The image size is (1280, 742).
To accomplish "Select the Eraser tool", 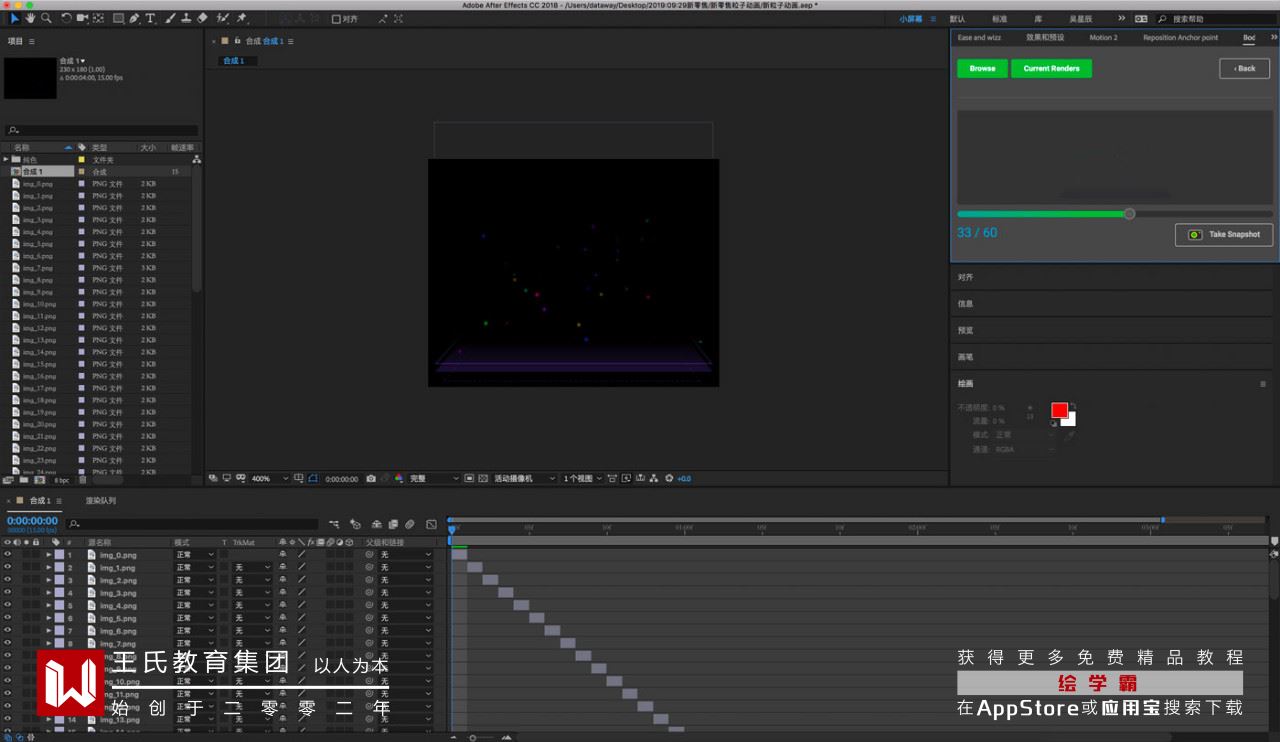I will click(x=203, y=18).
